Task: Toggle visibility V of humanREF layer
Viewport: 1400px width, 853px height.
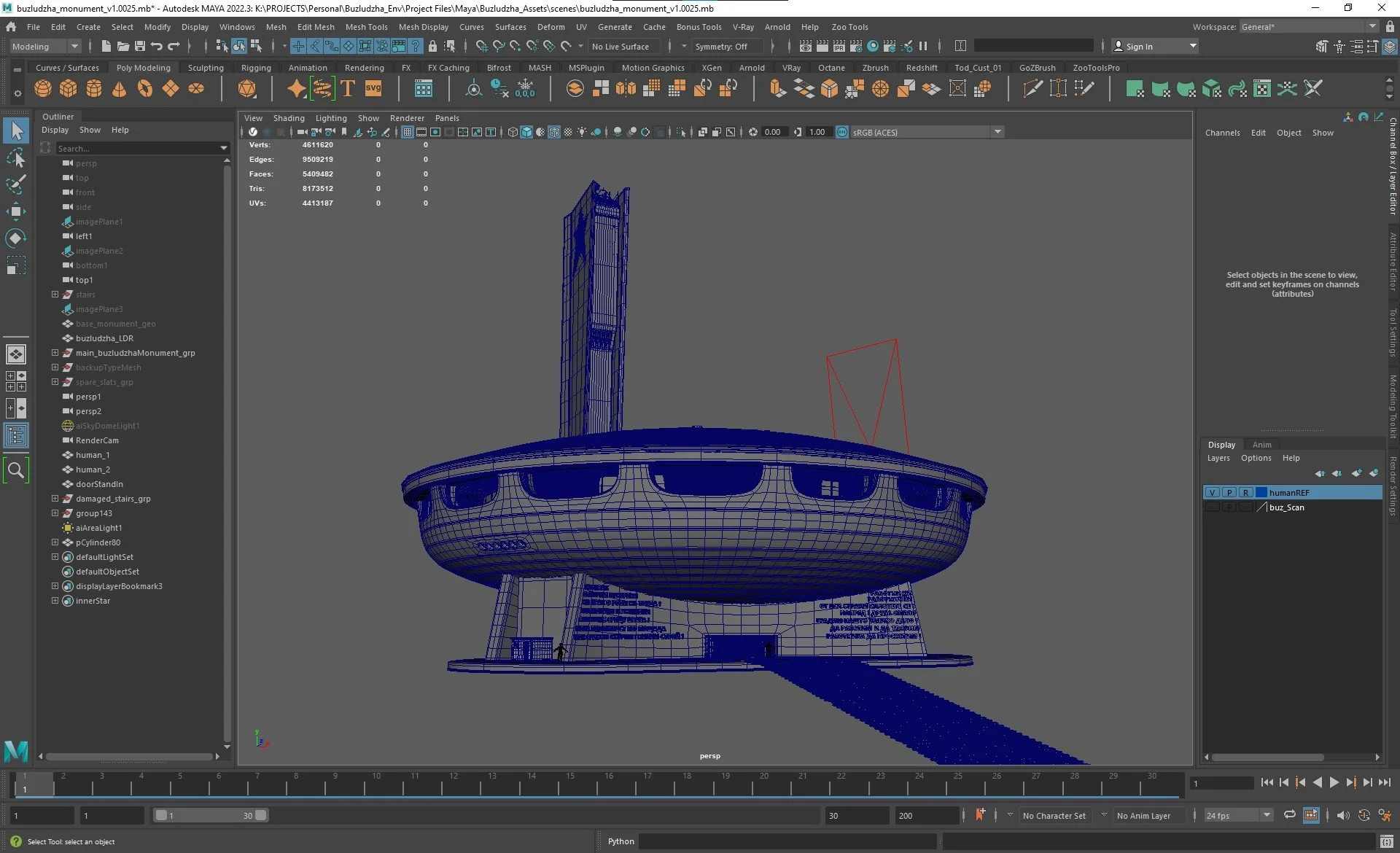Action: [x=1212, y=493]
